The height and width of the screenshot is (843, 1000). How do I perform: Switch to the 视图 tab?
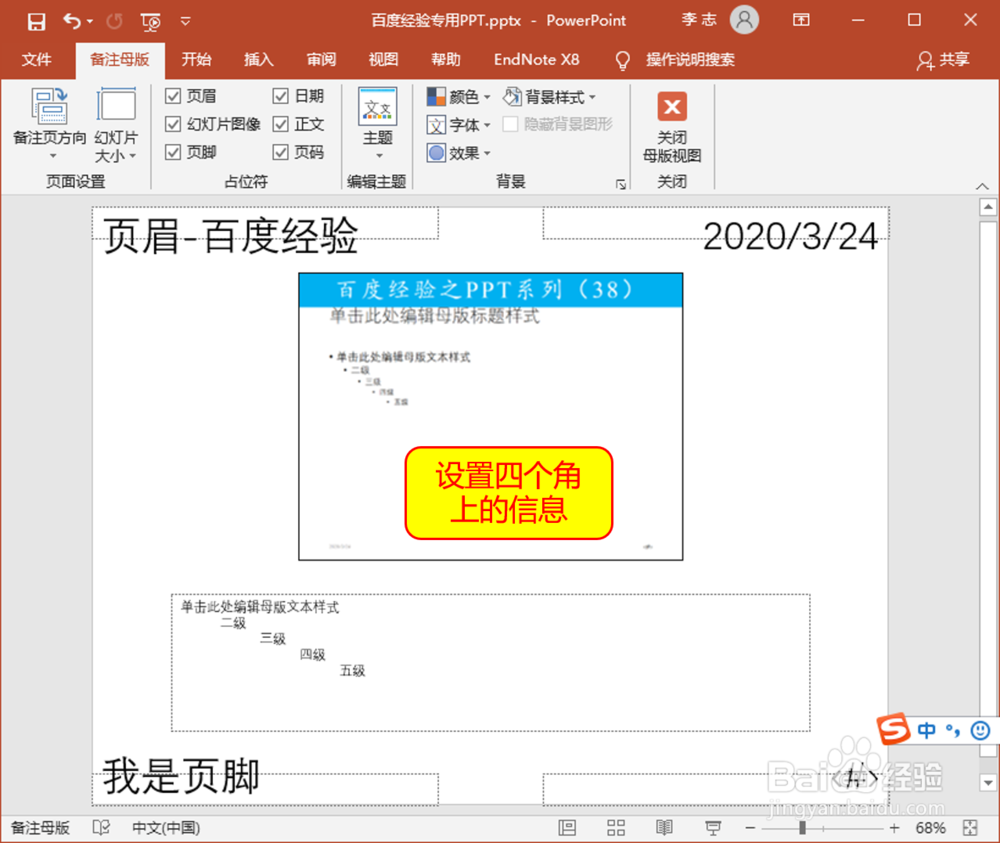(x=383, y=60)
